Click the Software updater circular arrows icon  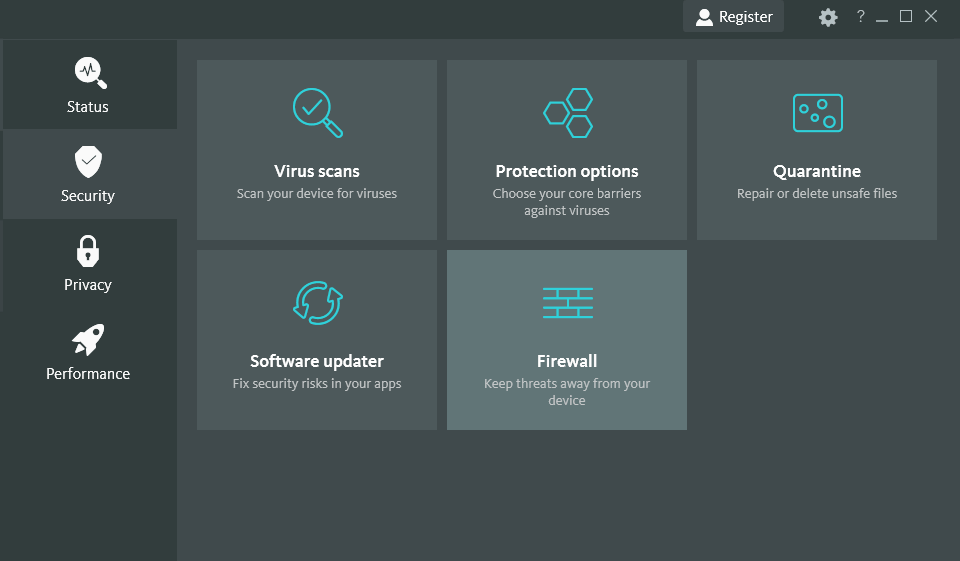coord(317,302)
